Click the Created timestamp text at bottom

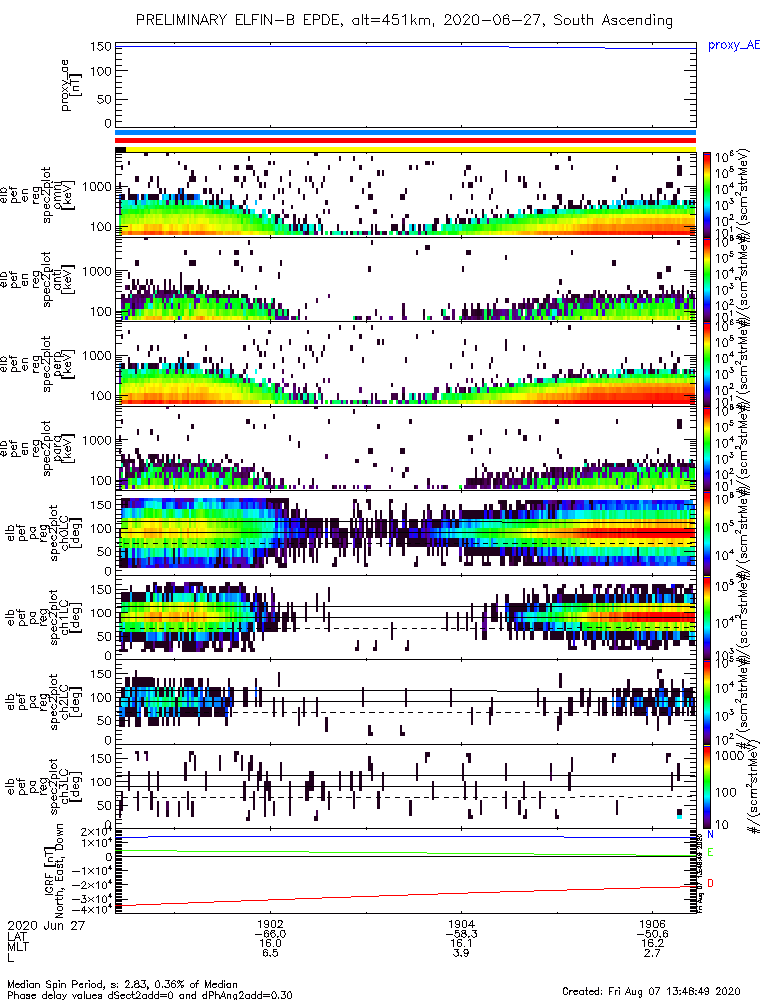tap(651, 990)
